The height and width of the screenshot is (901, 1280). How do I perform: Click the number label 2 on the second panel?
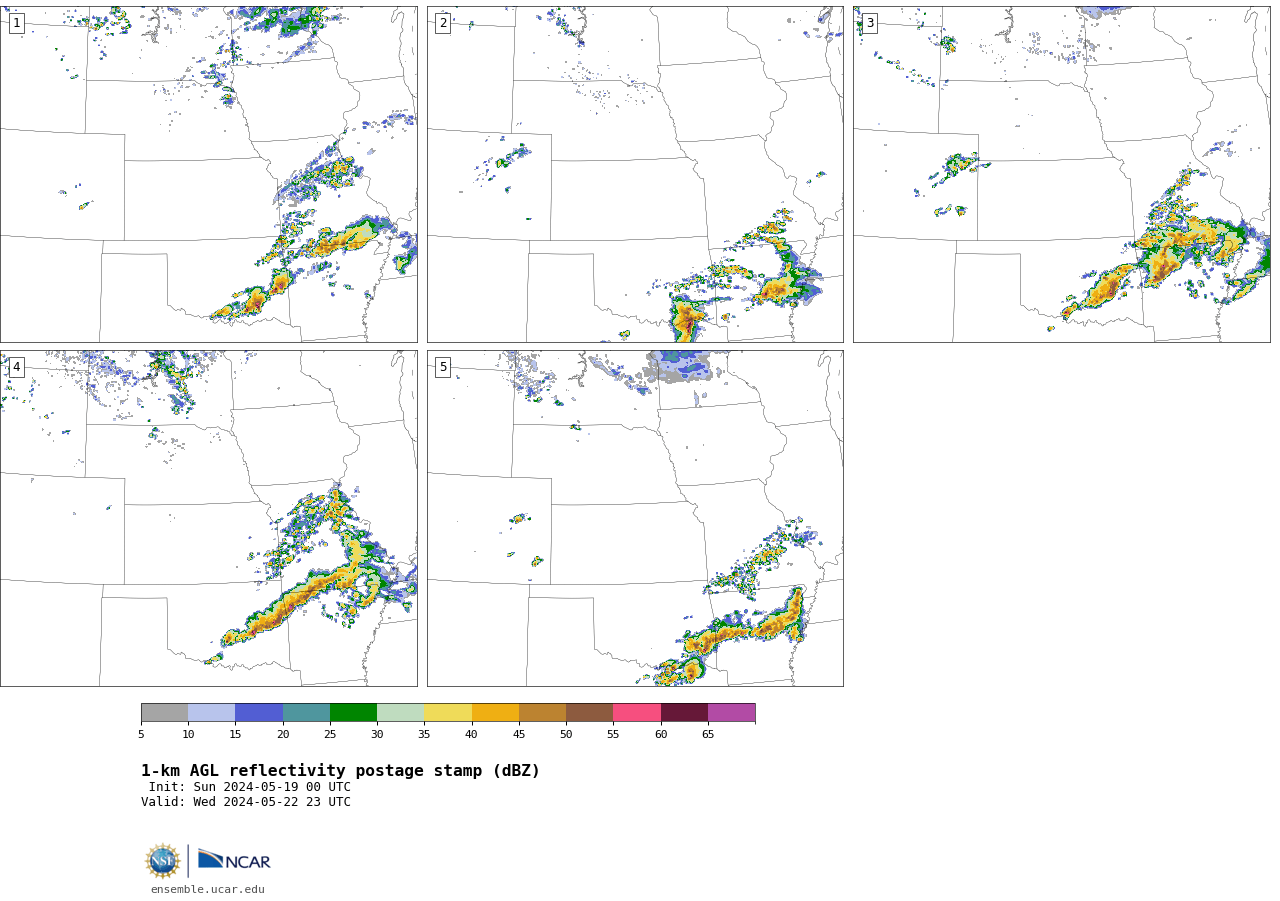pyautogui.click(x=443, y=23)
